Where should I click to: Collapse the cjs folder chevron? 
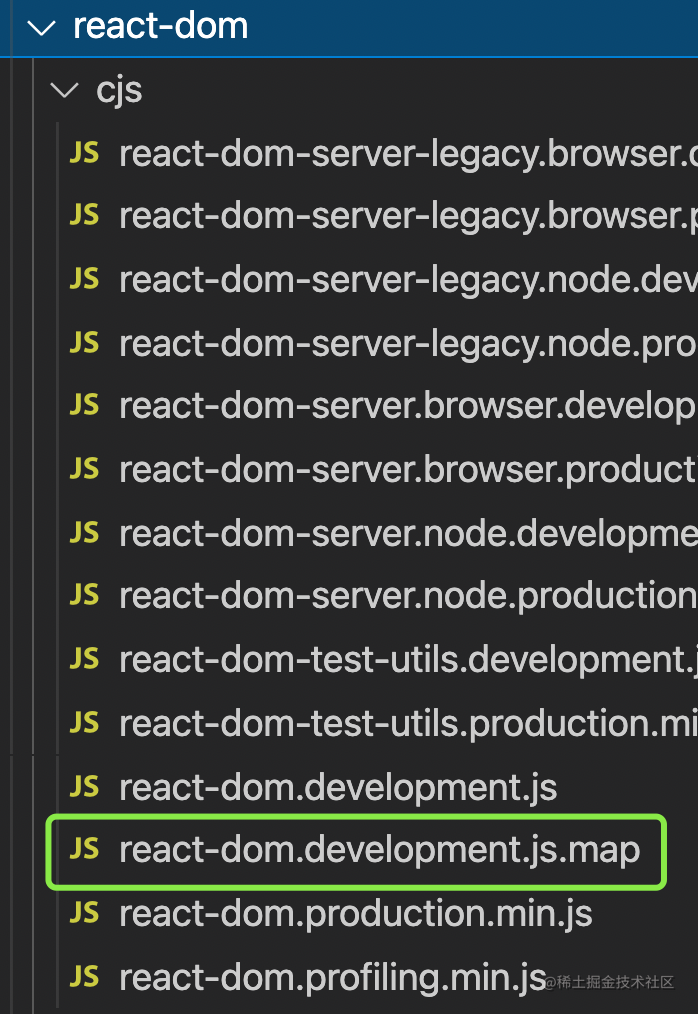pos(65,90)
